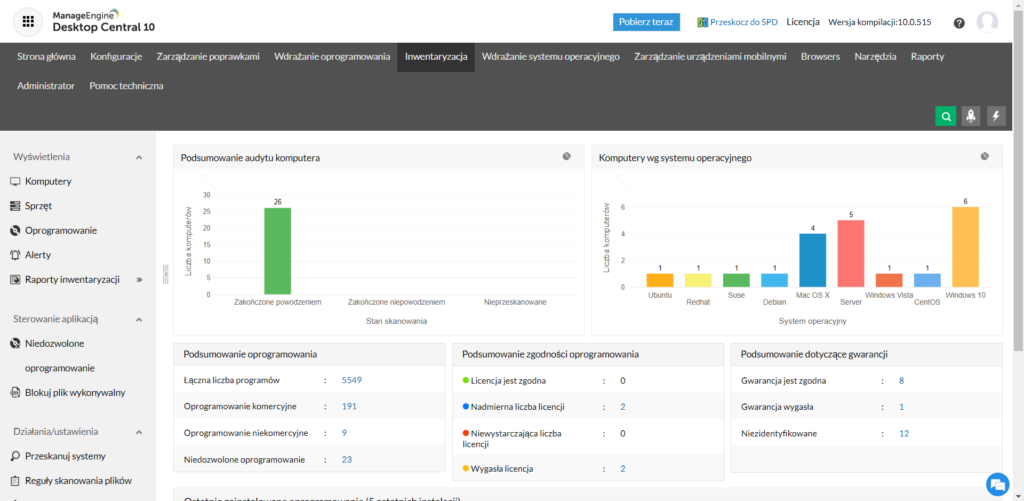This screenshot has width=1024, height=501.
Task: Collapse the Działania/ustawienia section
Action: point(138,432)
